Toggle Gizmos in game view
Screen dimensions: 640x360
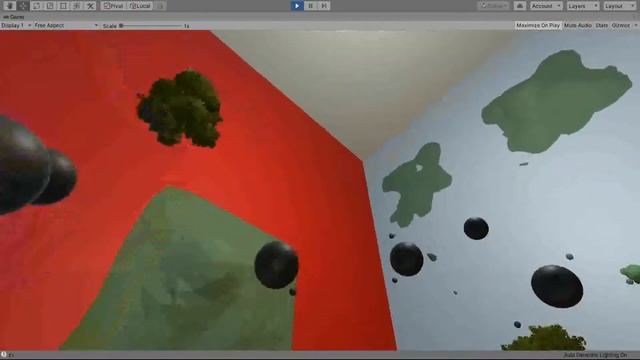[x=620, y=25]
